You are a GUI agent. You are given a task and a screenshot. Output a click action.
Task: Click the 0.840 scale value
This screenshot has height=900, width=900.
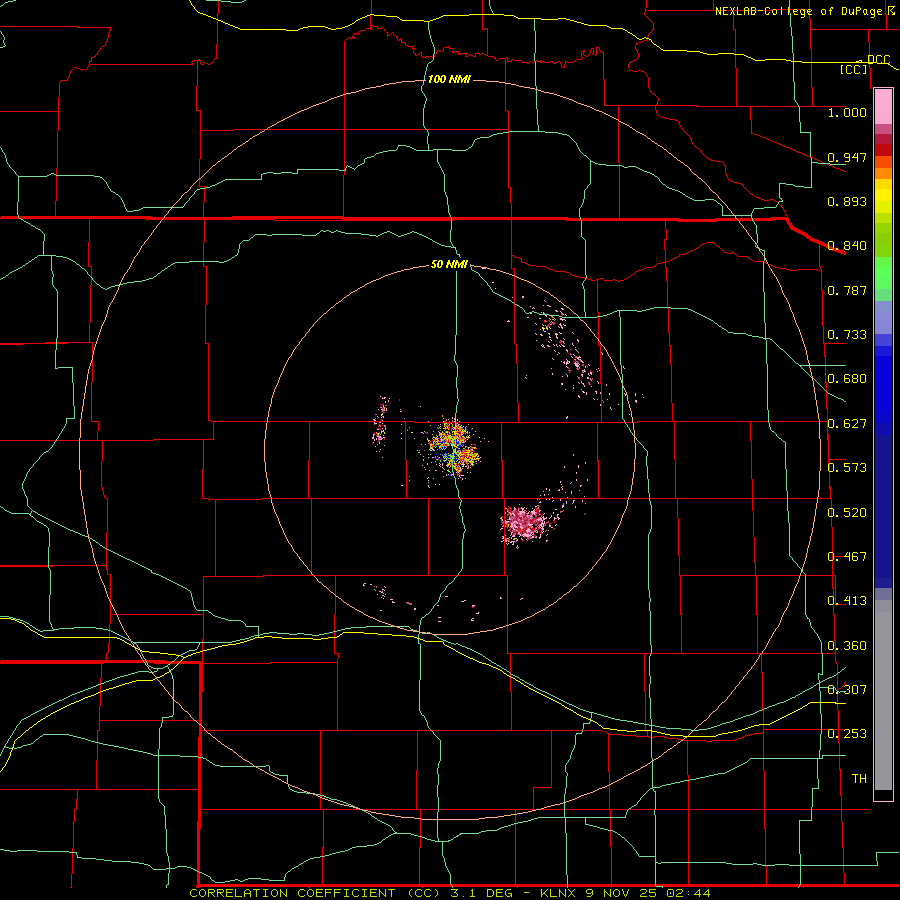[847, 246]
